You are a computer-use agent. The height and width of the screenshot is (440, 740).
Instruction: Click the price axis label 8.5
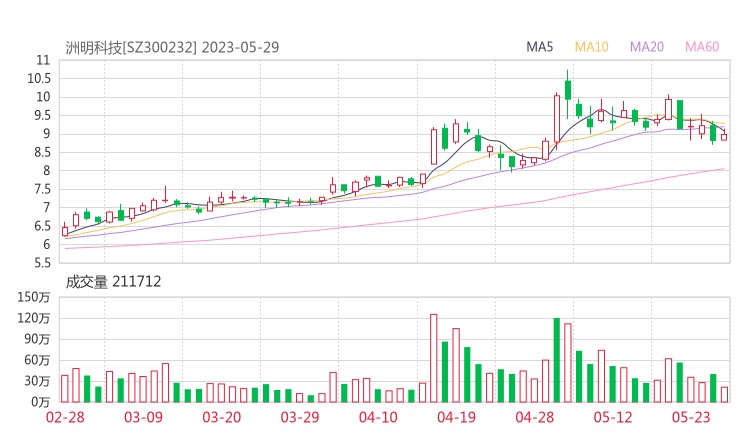click(42, 152)
